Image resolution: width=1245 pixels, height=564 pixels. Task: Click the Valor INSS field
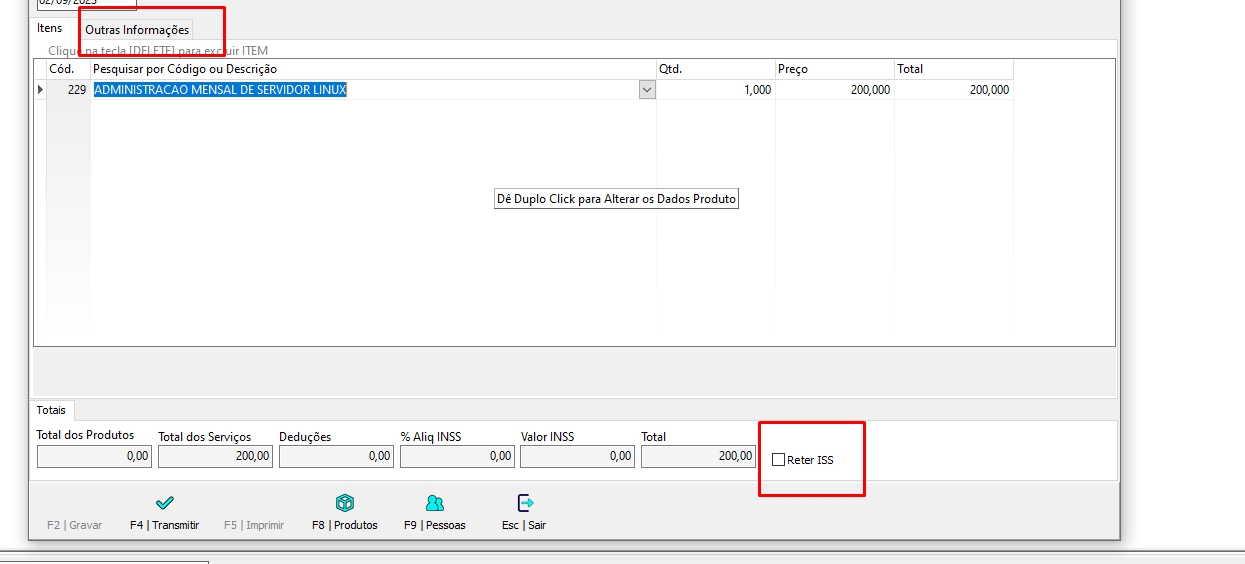tap(577, 456)
